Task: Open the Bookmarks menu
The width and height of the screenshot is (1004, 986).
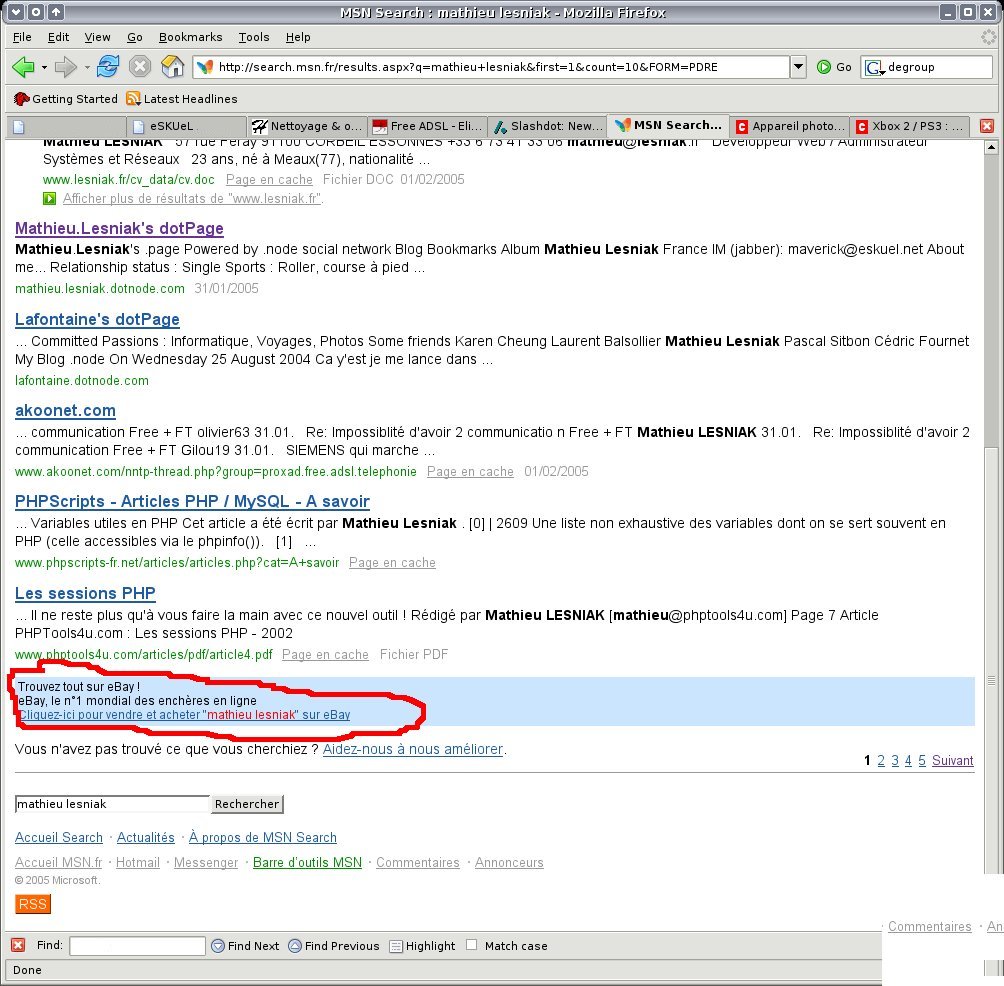Action: (190, 37)
